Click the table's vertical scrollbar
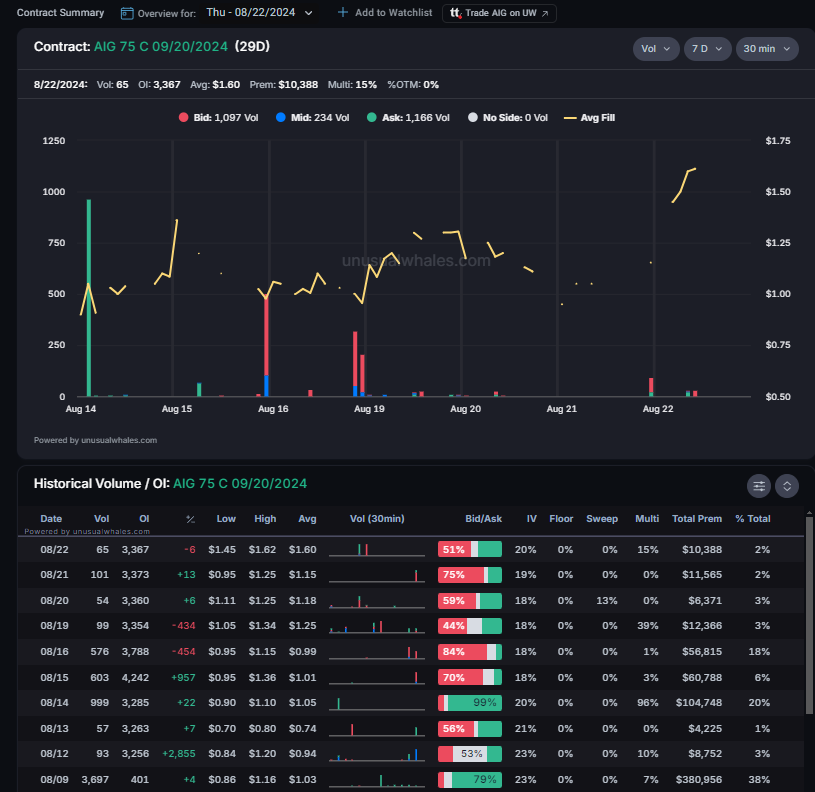This screenshot has width=815, height=792. [x=809, y=613]
